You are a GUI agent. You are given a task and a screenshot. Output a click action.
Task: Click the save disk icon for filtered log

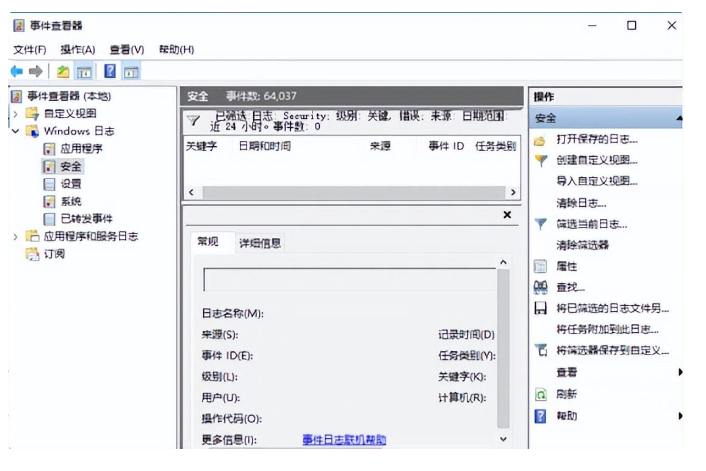point(540,308)
